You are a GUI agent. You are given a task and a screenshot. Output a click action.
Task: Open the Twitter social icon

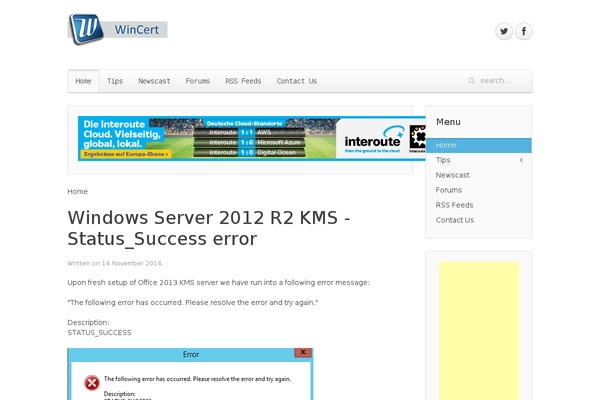(x=504, y=31)
